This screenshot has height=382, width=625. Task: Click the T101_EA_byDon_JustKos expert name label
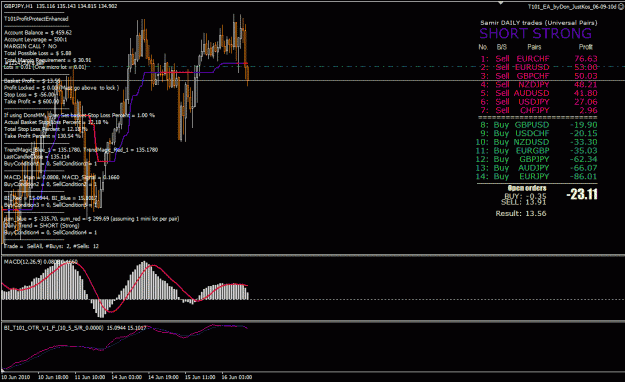[x=572, y=7]
